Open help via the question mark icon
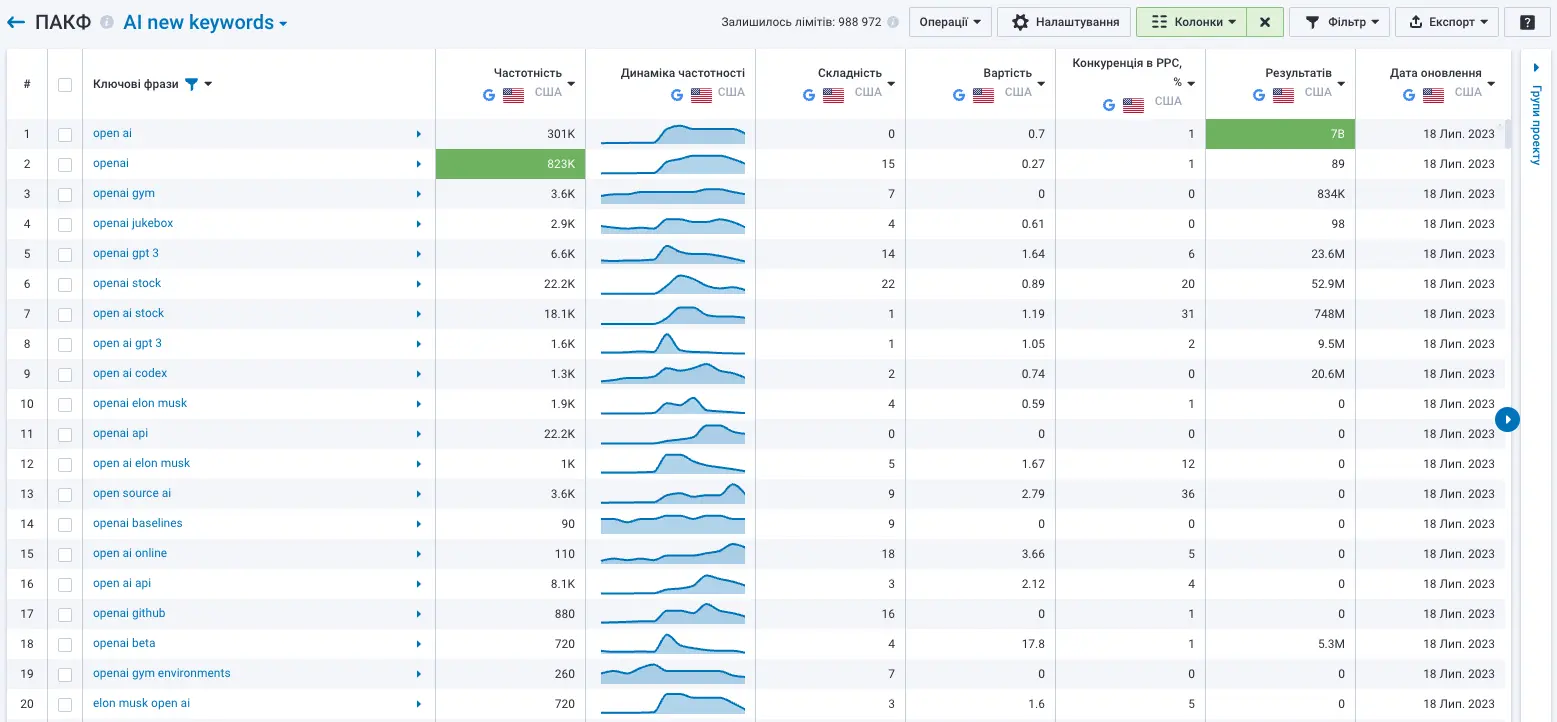Screen dimensions: 1557x722 [x=1527, y=21]
